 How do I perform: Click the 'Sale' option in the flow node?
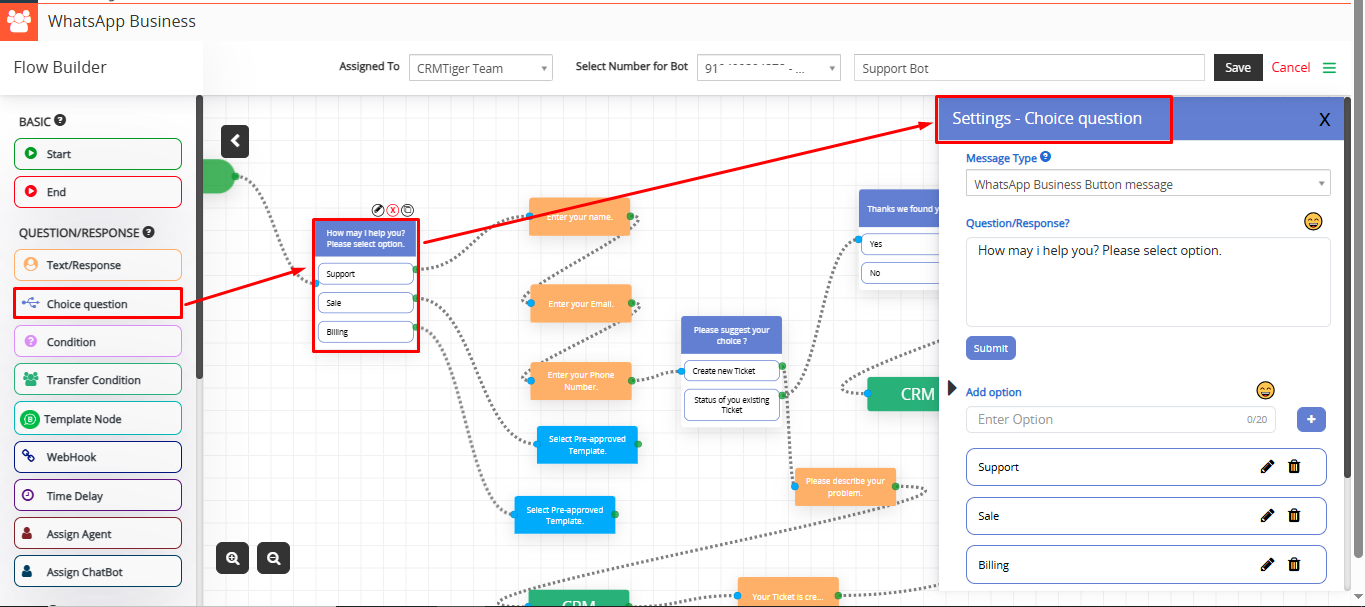coord(366,303)
